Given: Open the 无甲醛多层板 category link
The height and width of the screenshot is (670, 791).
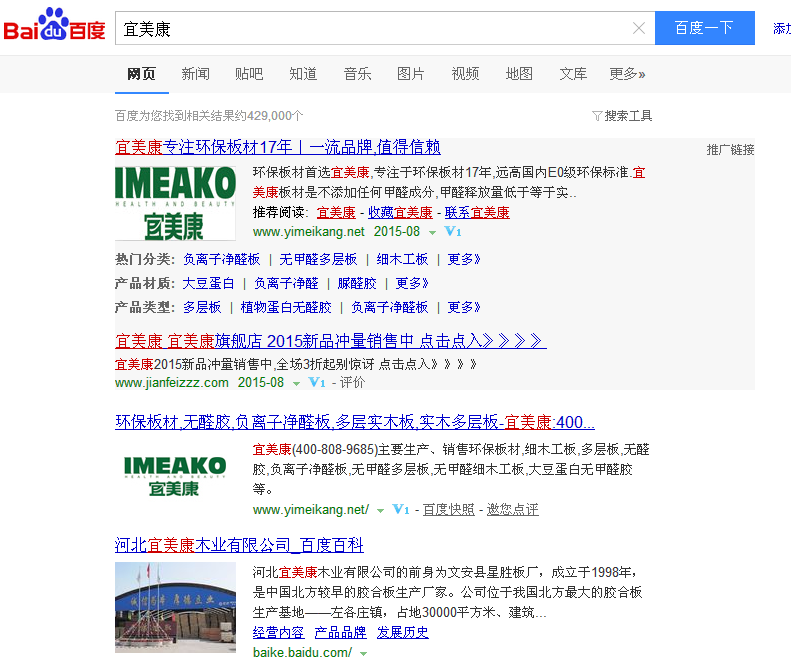Looking at the screenshot, I should [318, 259].
